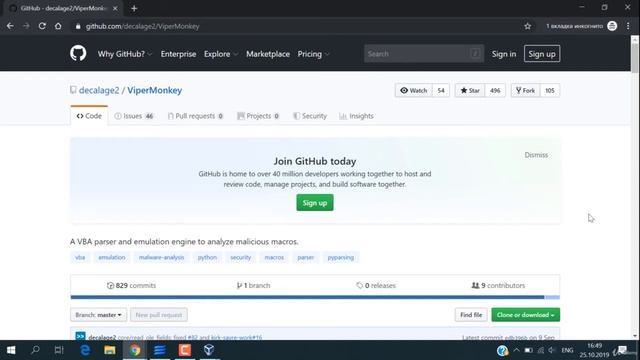View the 9 contributors link
The image size is (640, 360).
point(498,285)
